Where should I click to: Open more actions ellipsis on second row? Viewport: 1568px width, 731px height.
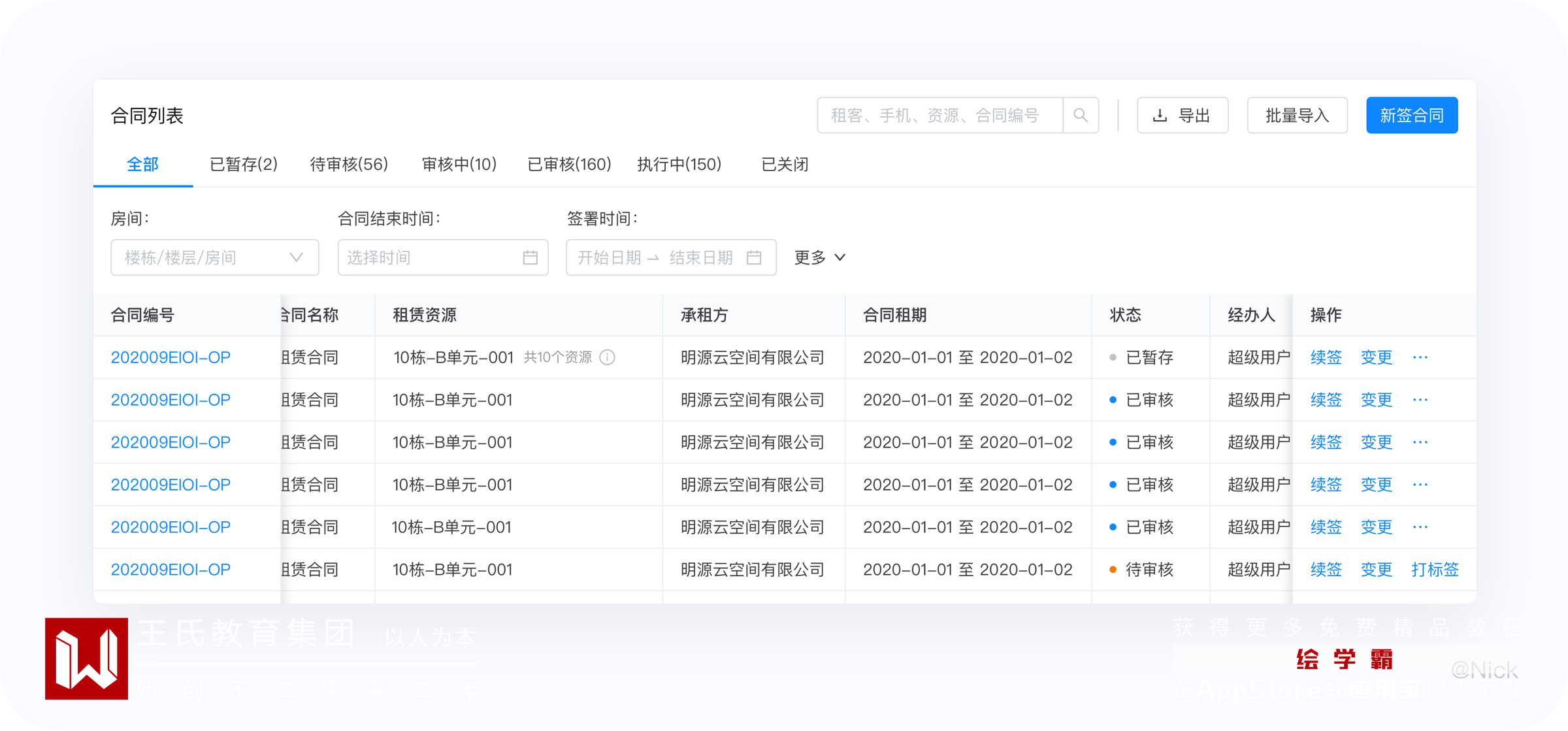point(1420,400)
